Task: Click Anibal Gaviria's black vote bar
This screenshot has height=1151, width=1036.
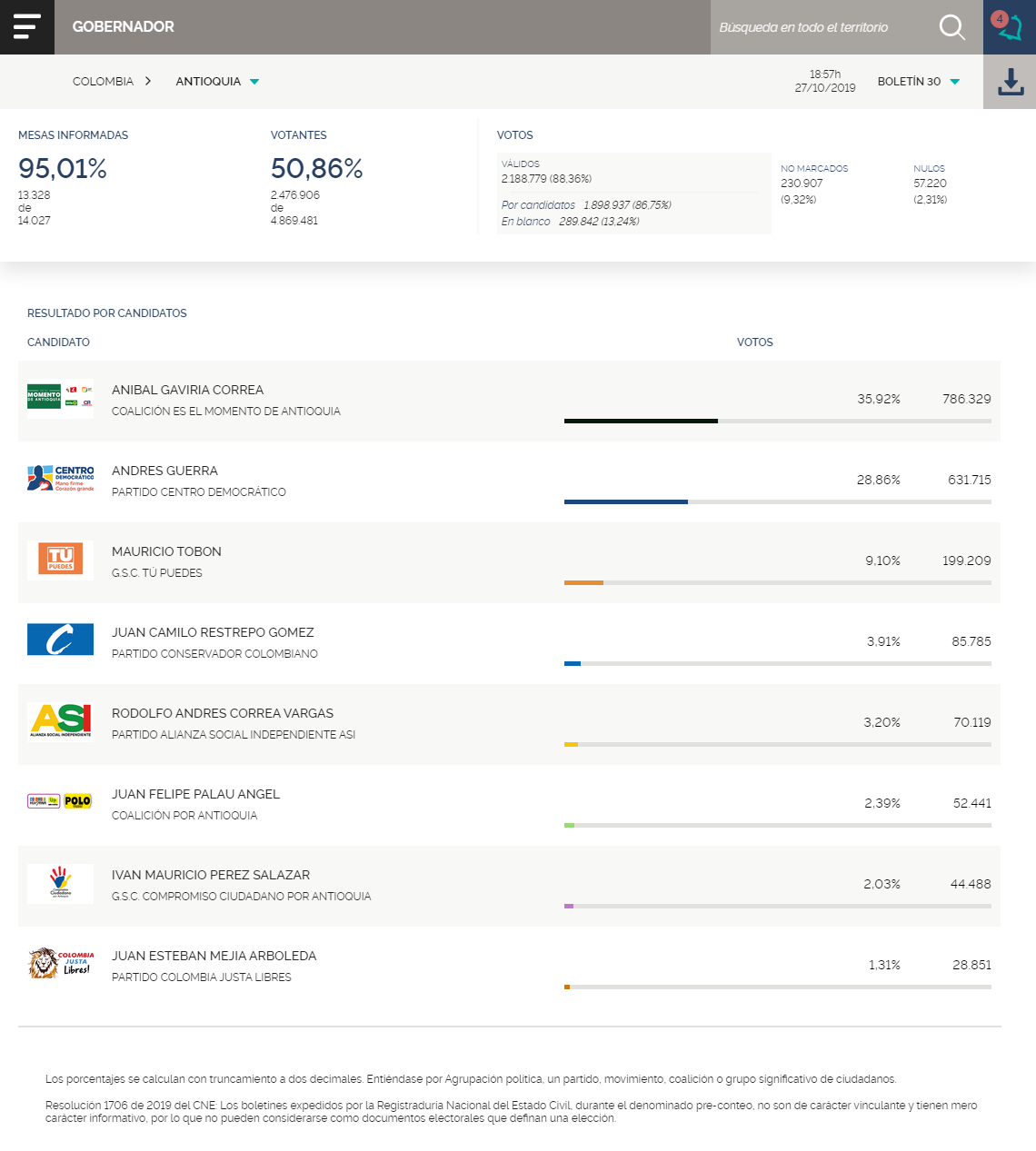Action: 641,421
